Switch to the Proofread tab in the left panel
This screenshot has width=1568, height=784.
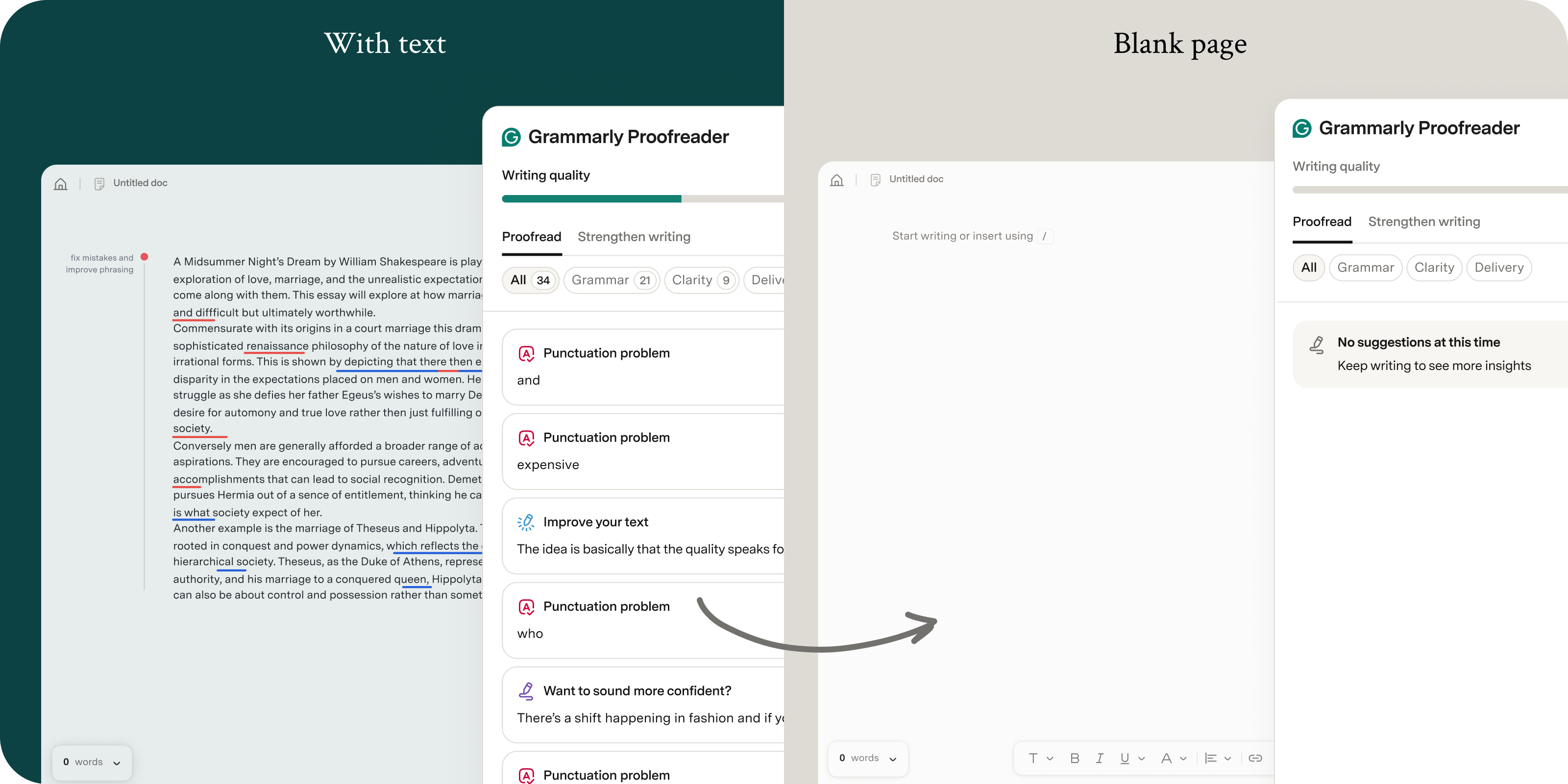click(x=531, y=237)
